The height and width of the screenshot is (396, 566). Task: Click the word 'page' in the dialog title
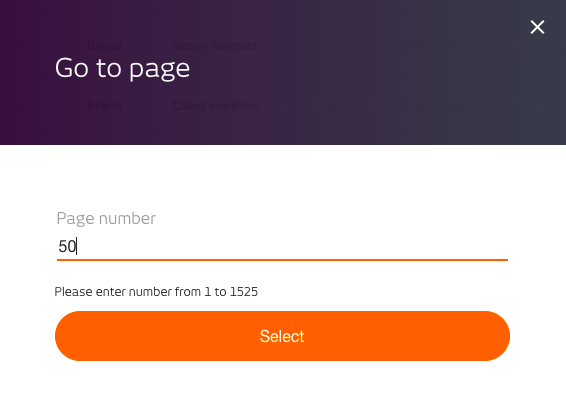pos(160,69)
